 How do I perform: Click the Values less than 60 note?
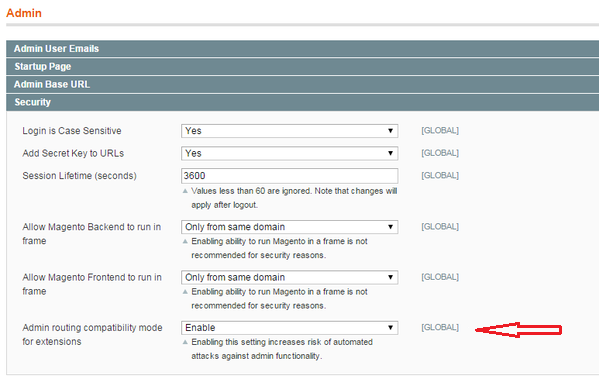290,198
